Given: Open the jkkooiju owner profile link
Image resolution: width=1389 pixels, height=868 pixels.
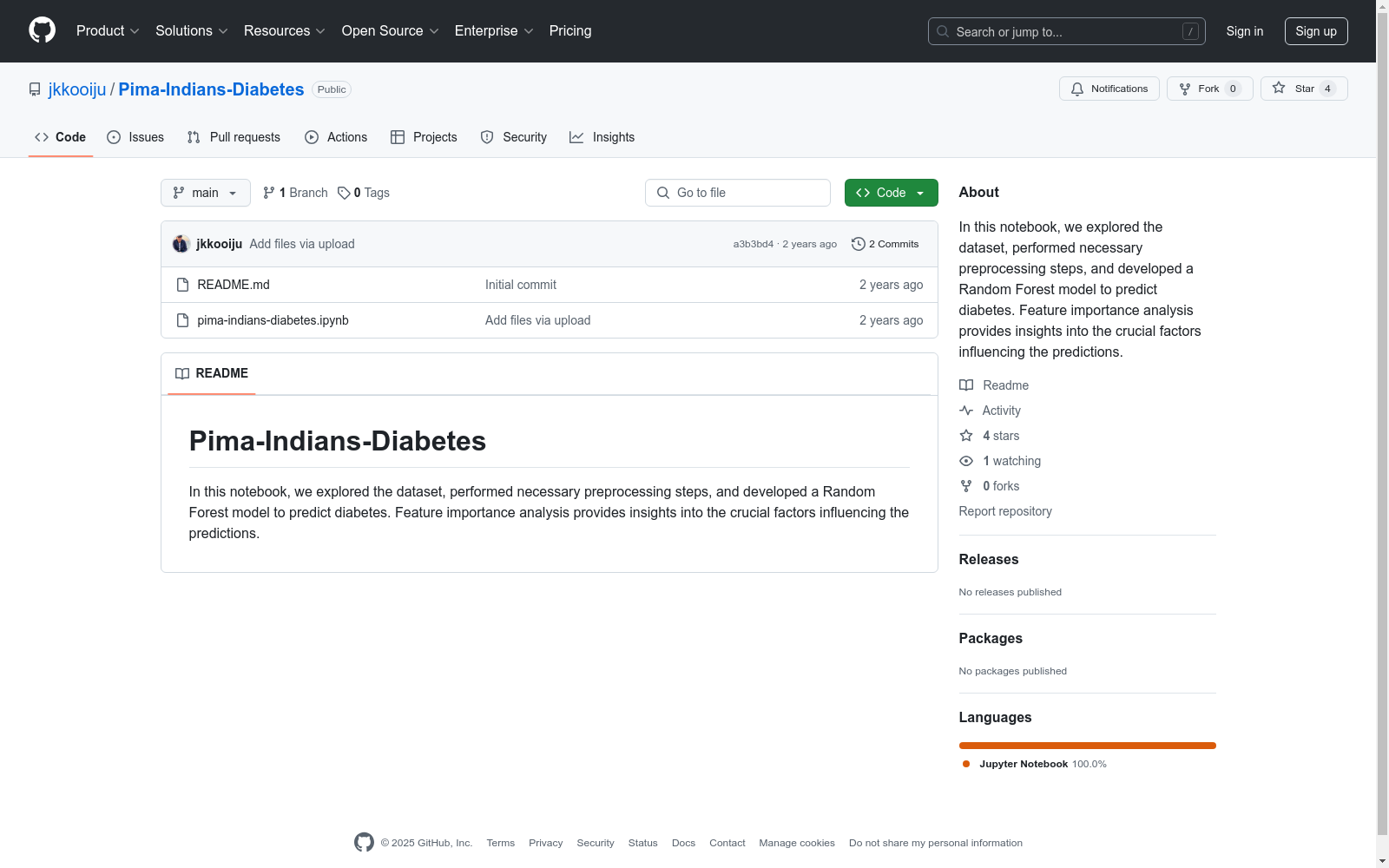Looking at the screenshot, I should (x=77, y=89).
